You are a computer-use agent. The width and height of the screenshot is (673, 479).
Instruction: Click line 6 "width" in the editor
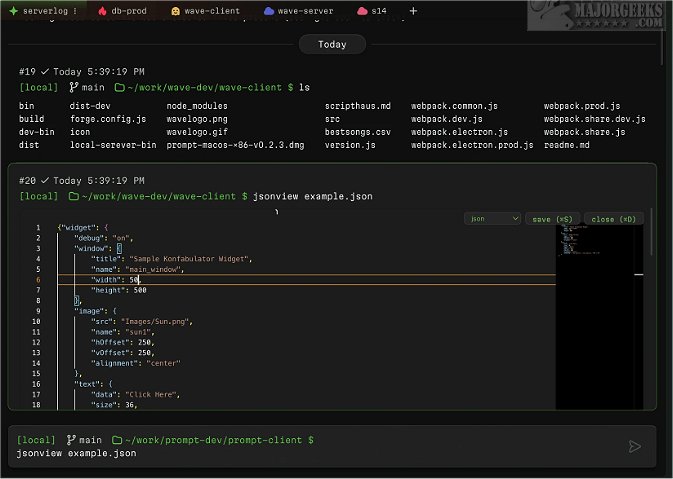coord(104,280)
